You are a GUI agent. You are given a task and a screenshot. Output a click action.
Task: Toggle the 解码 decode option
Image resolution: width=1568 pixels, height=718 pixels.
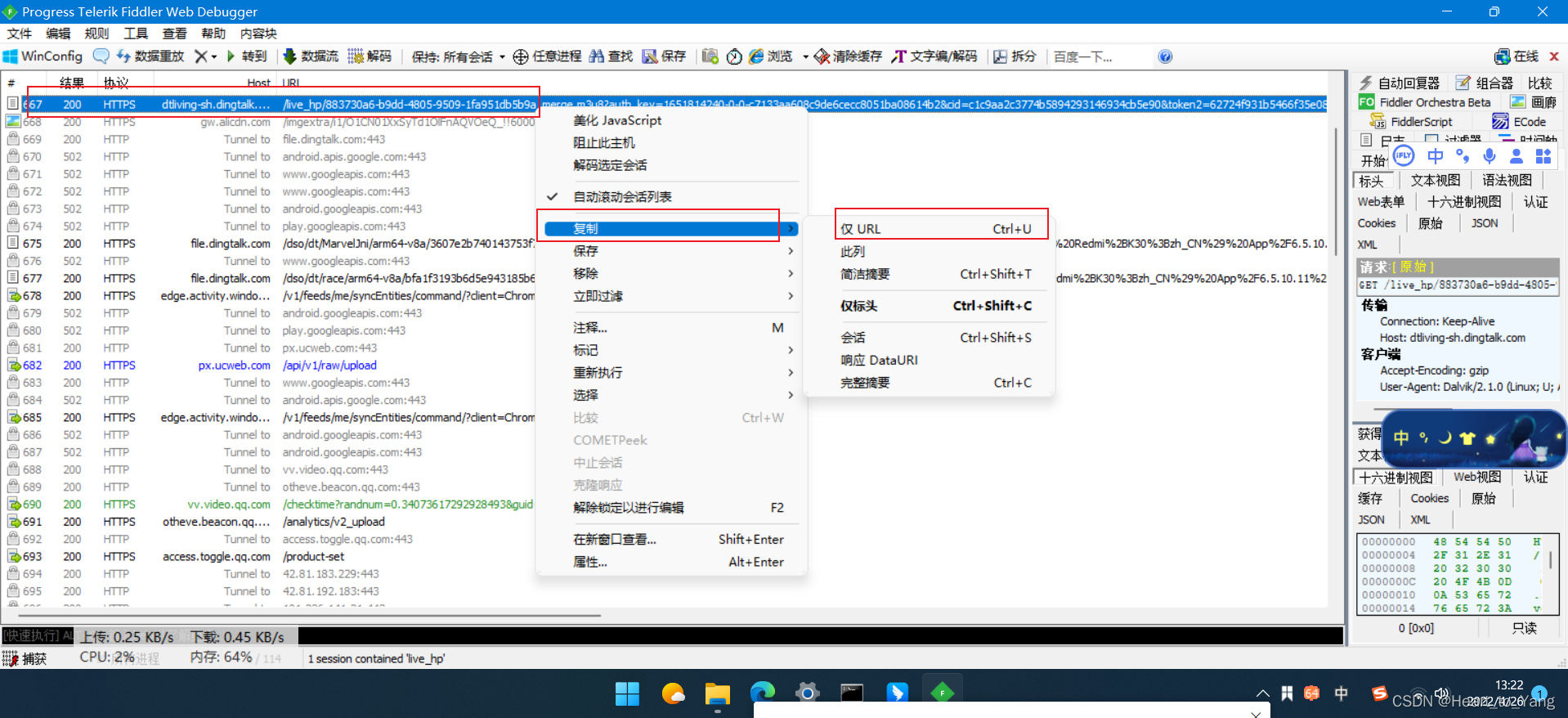point(370,56)
